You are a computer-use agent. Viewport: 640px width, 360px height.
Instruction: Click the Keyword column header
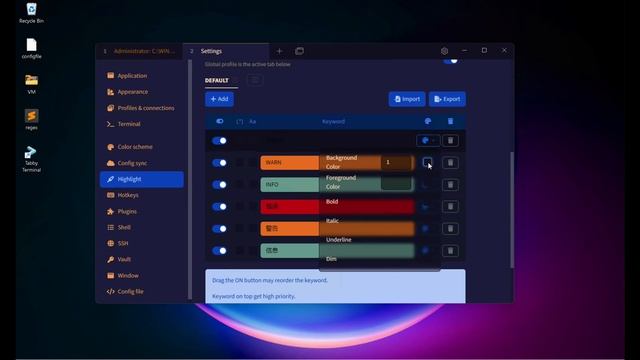coord(333,121)
